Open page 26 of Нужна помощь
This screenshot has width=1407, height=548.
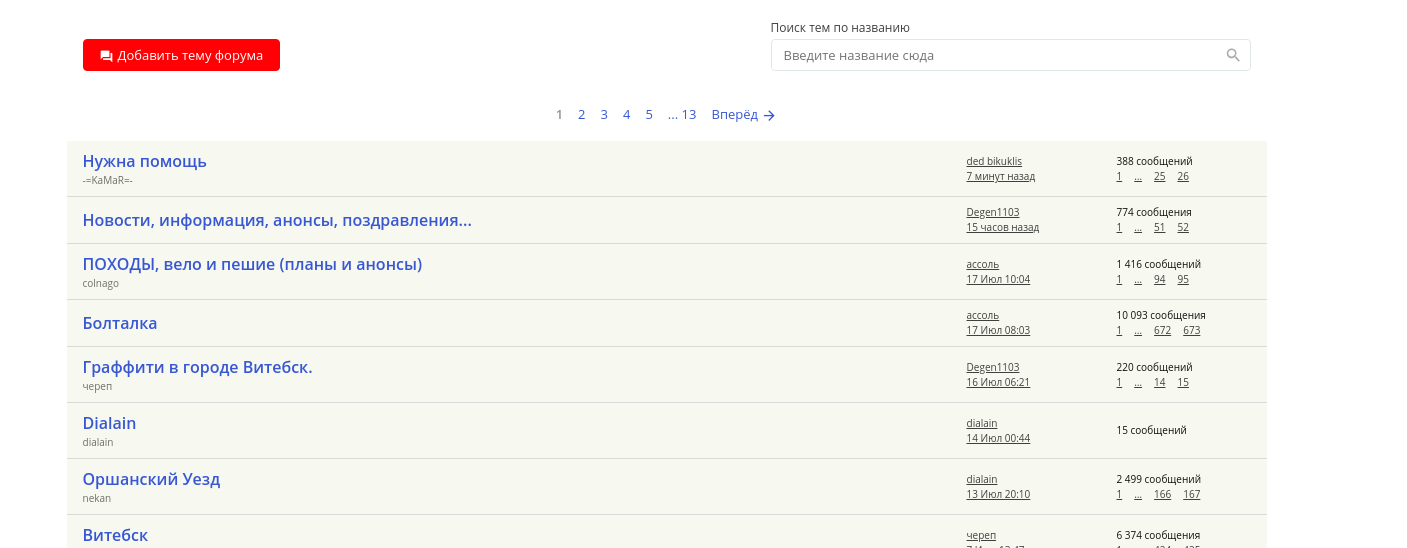[x=1183, y=176]
